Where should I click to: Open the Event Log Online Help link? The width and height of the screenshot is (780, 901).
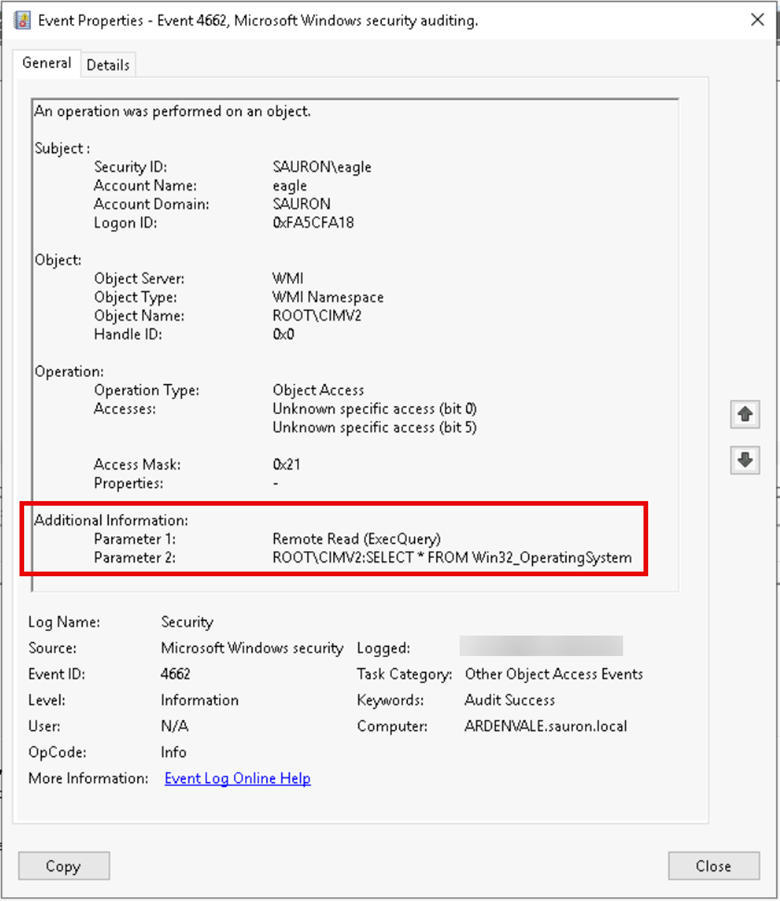click(237, 778)
